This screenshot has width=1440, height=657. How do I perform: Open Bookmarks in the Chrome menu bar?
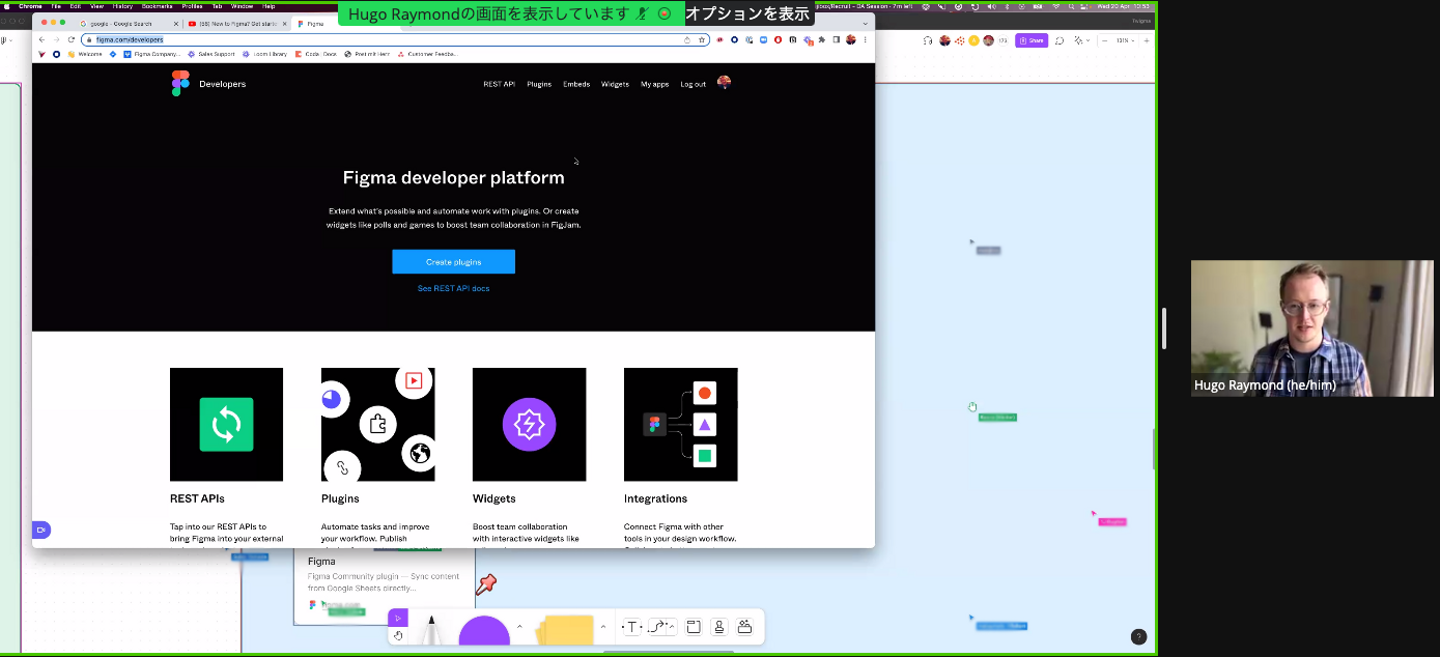157,6
